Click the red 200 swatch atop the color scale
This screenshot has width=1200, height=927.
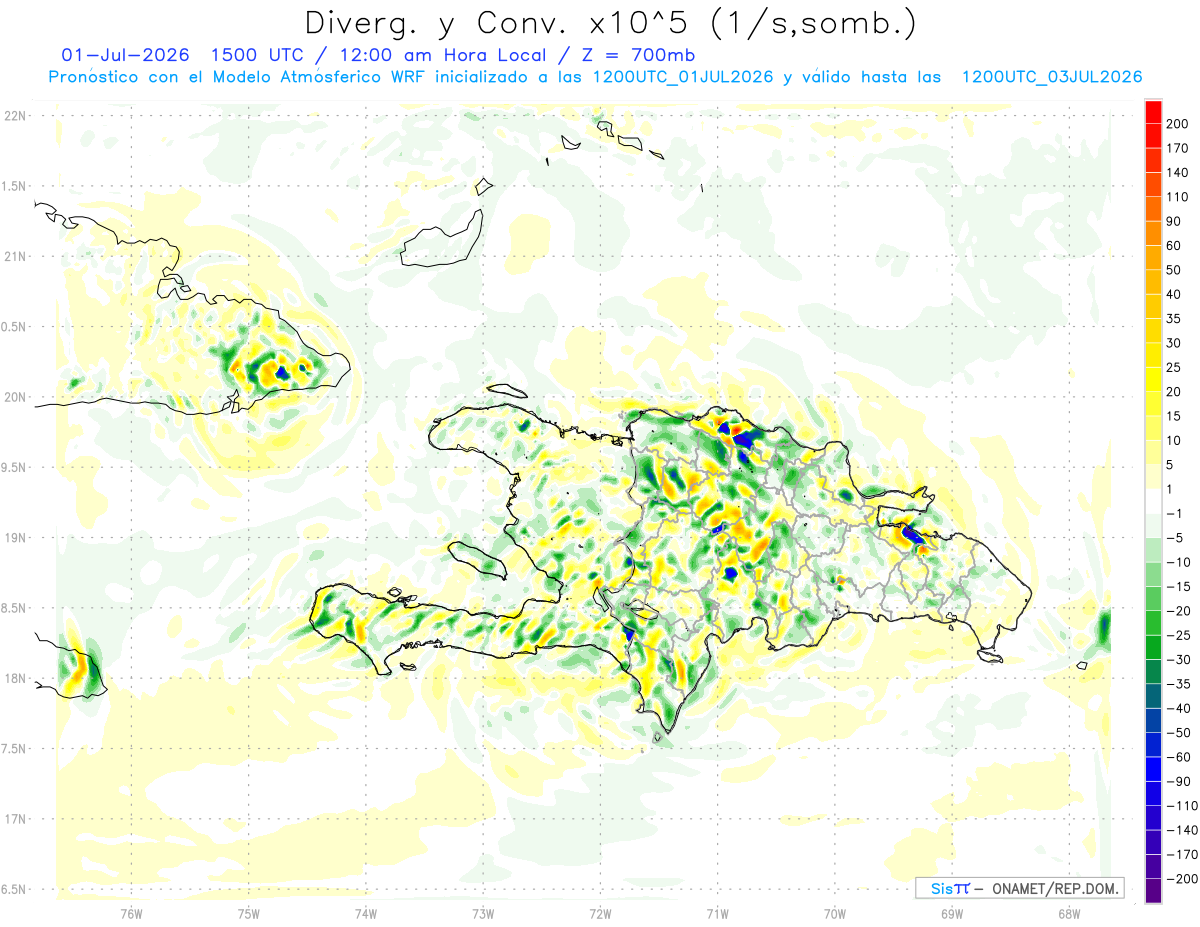pyautogui.click(x=1153, y=112)
